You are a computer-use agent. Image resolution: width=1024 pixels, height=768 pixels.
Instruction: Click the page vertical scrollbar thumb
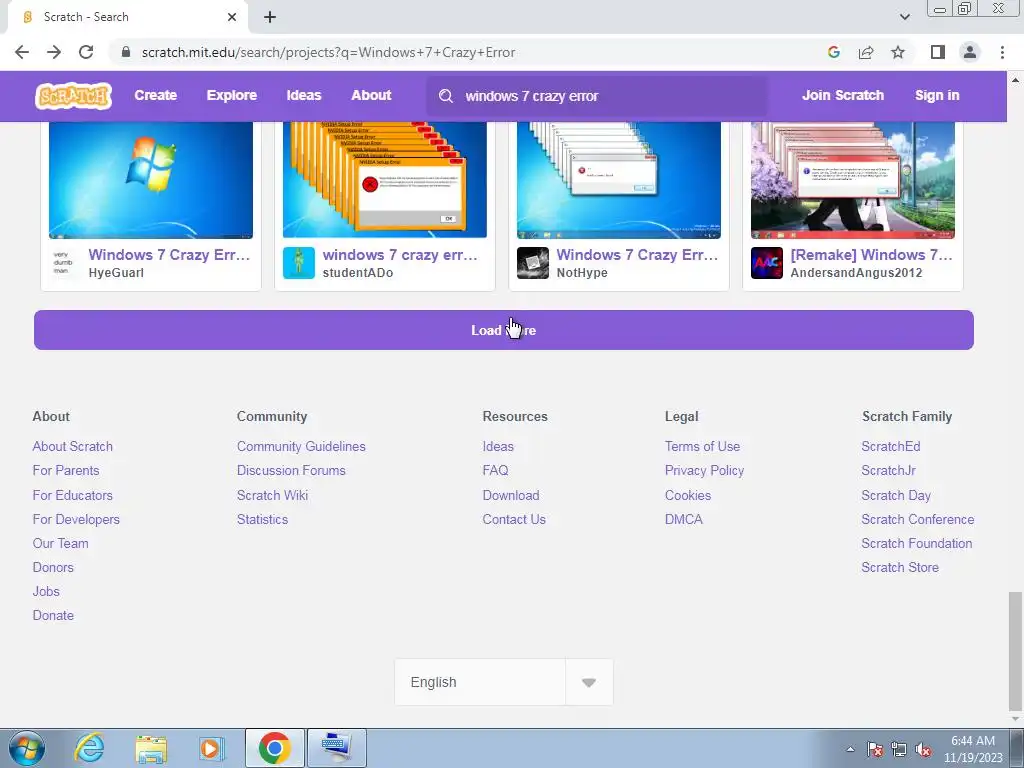point(1014,652)
